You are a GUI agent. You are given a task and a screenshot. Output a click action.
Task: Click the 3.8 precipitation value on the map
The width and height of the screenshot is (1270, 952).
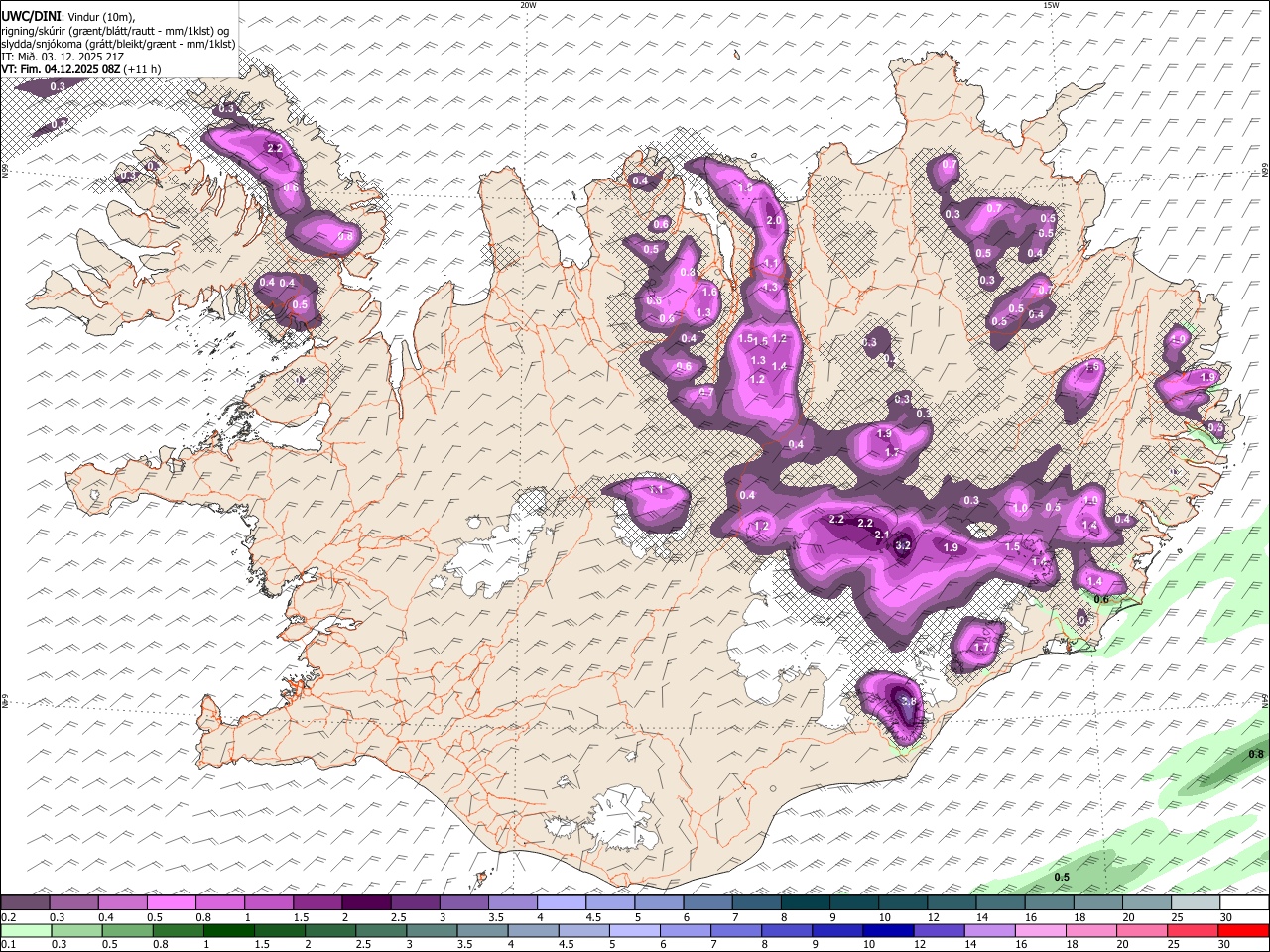[x=909, y=702]
